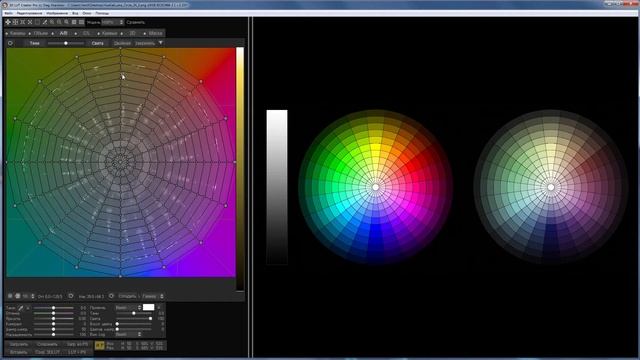The image size is (640, 360).
Task: Click the grayscale gradient strip in the preview
Action: click(277, 187)
